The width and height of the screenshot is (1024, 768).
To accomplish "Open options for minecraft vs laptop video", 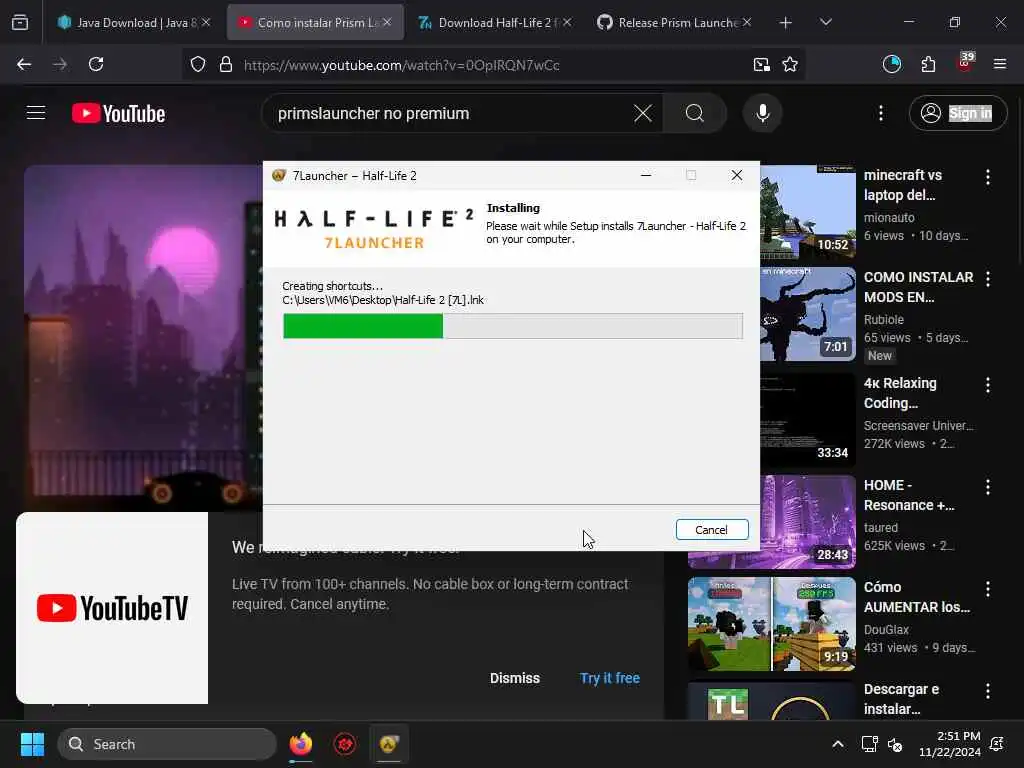I will 987,176.
